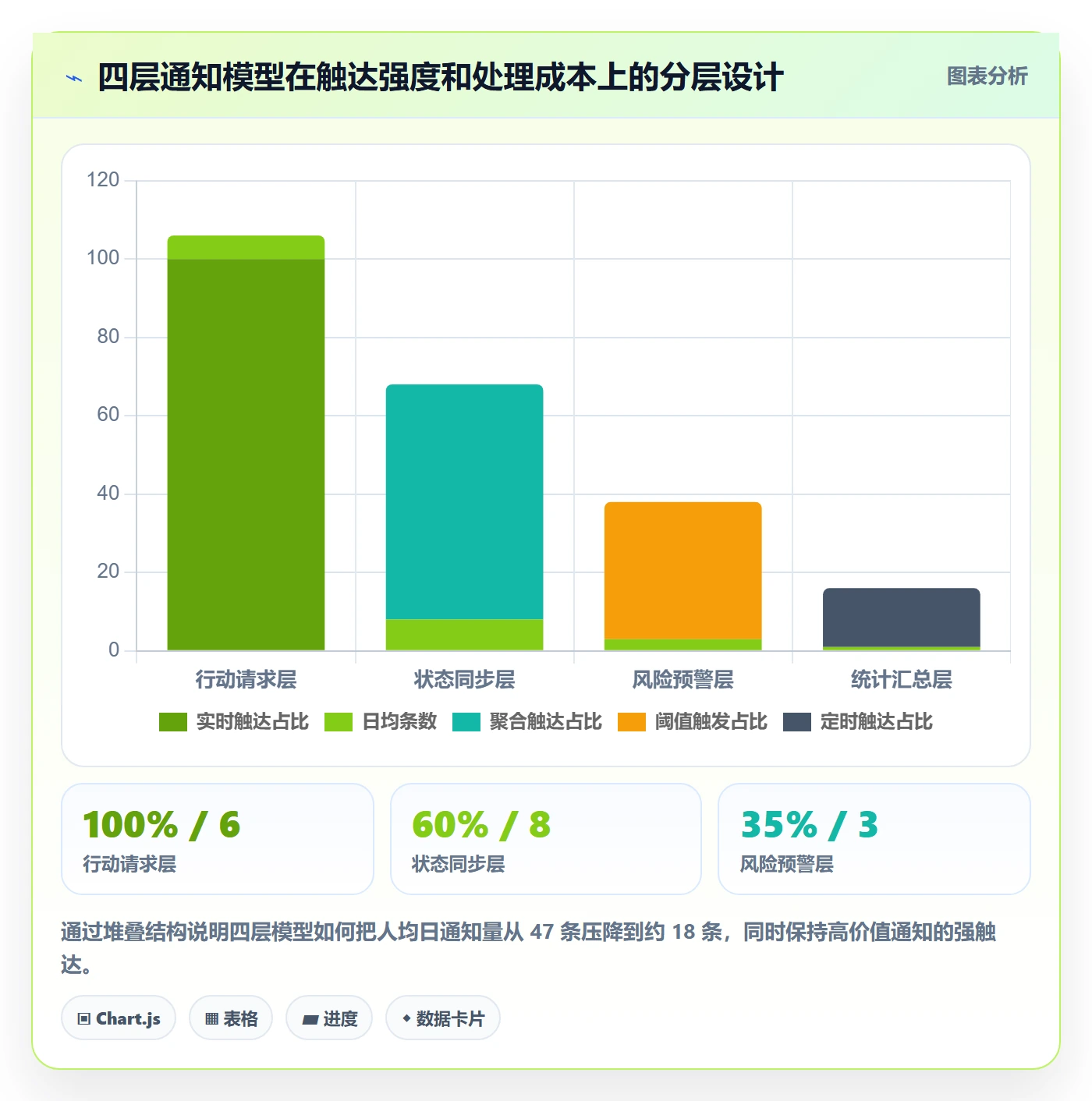The height and width of the screenshot is (1101, 1092).
Task: Click the Chart.js tag chip
Action: coord(119,1018)
